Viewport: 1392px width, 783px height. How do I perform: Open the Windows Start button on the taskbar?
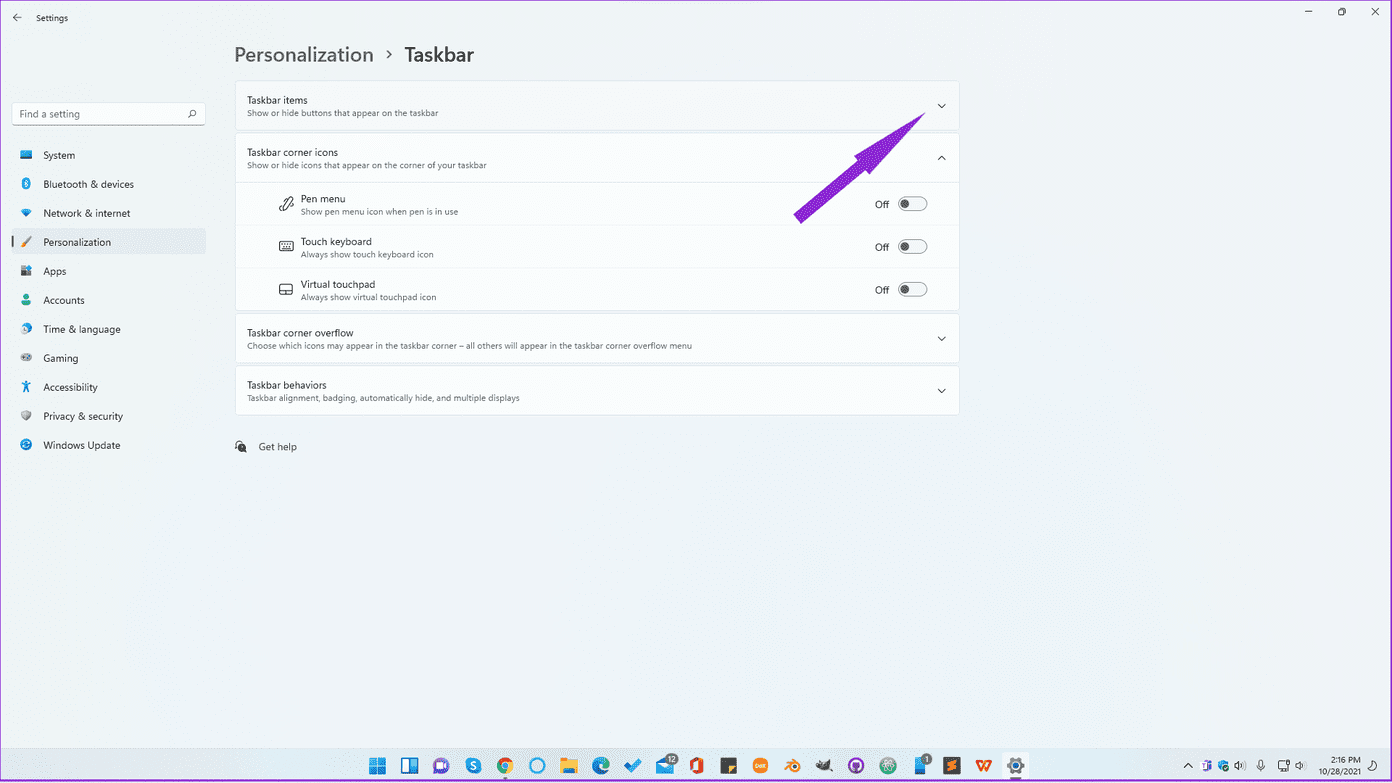377,766
